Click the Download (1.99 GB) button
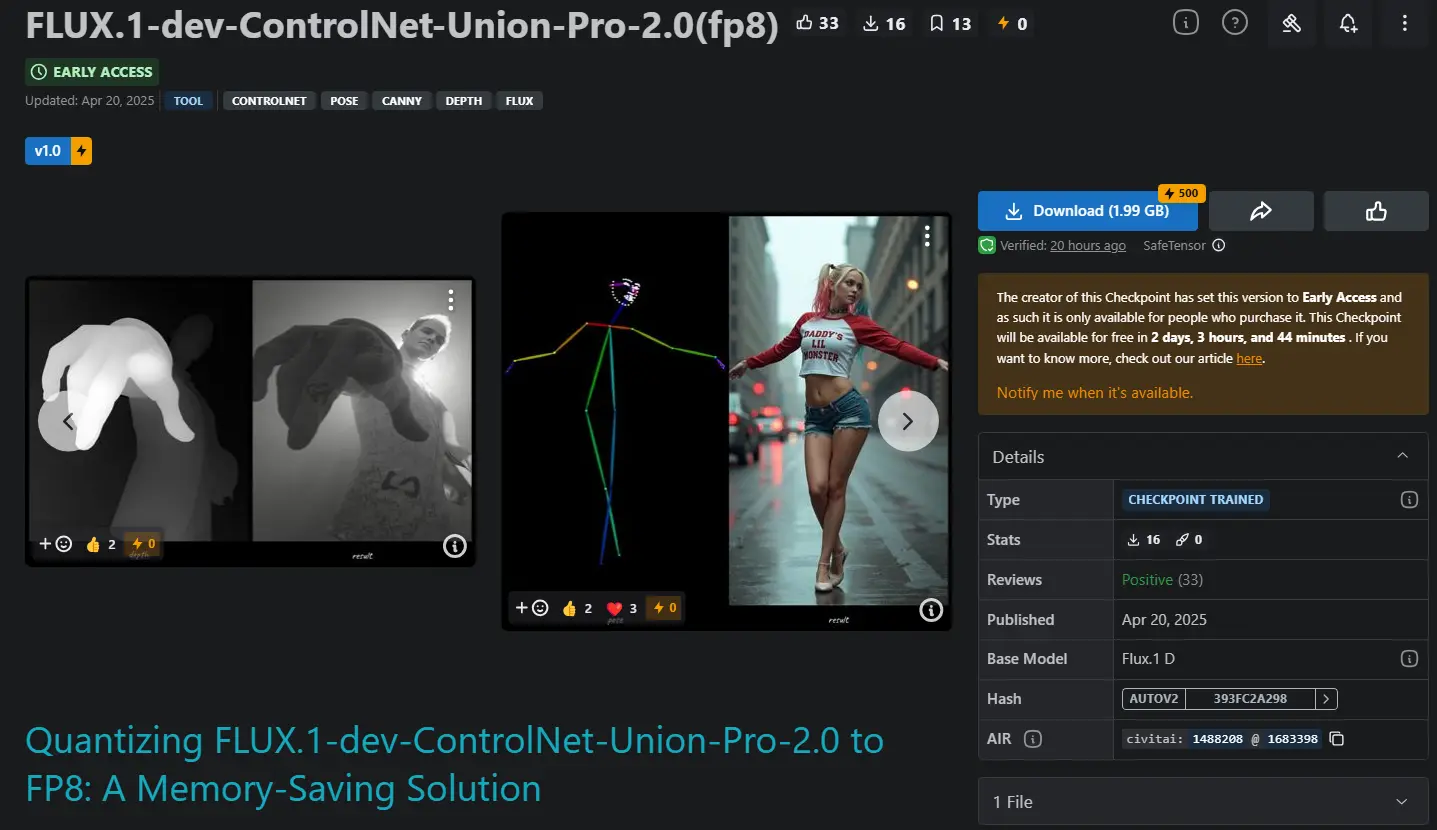The width and height of the screenshot is (1437, 830). tap(1087, 211)
